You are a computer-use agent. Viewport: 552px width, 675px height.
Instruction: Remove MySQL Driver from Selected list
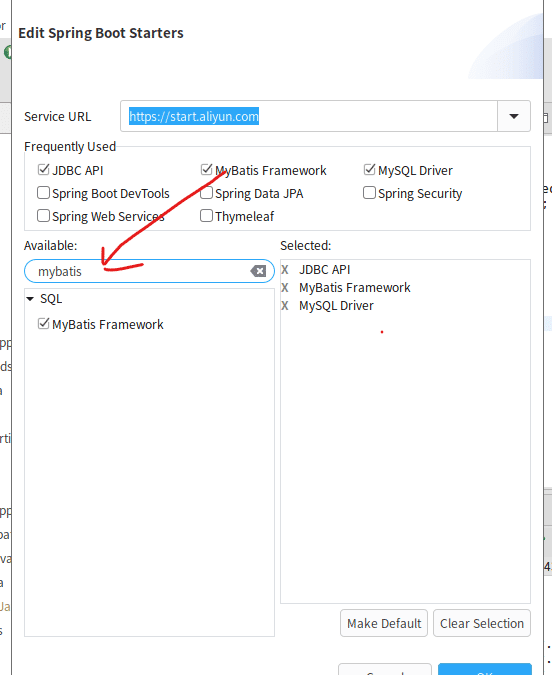click(285, 306)
